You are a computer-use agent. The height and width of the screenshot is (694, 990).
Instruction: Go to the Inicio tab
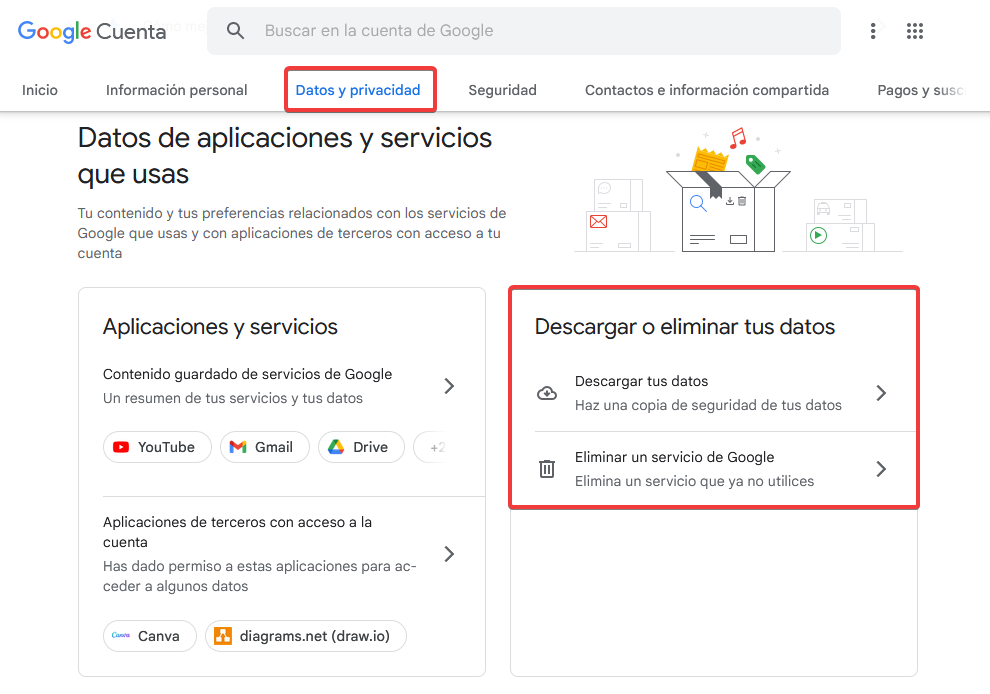(40, 90)
